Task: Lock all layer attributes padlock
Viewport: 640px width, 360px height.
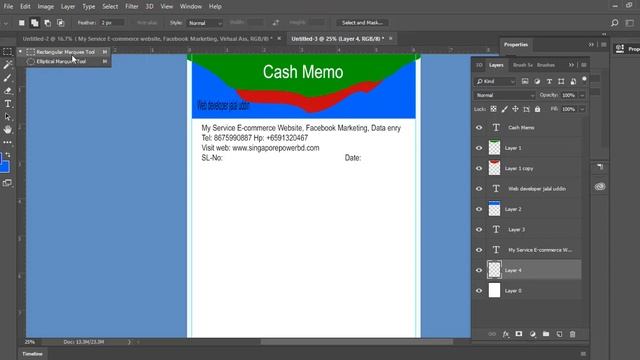Action: 538,109
